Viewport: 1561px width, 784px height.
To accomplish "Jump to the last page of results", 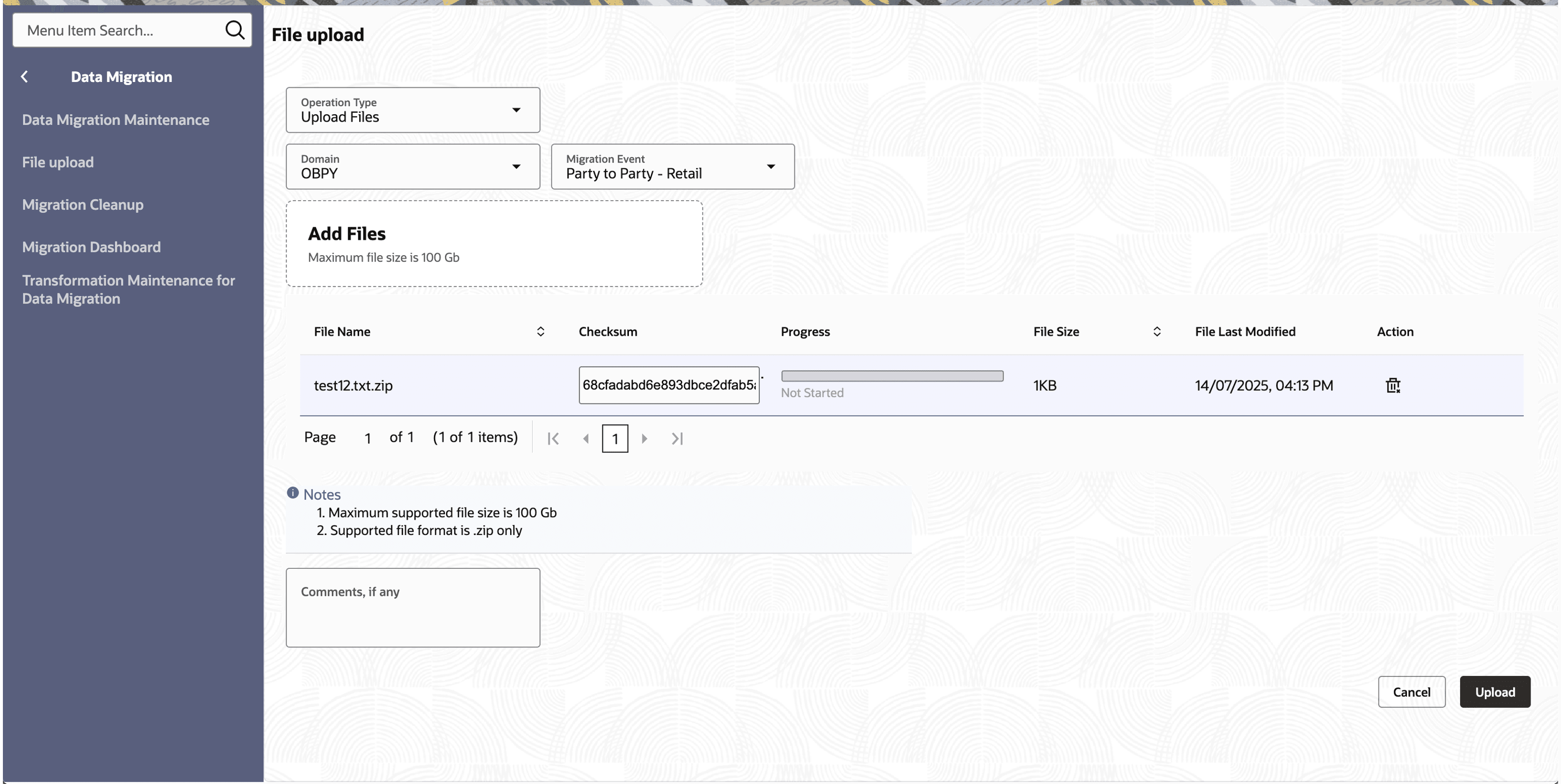I will click(677, 438).
